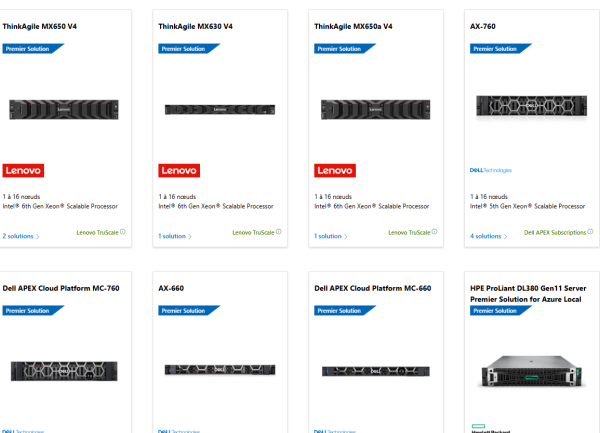This screenshot has width=600, height=433.
Task: Click Lenovo logo on ThinkAgile MX650a V4 card
Action: 335,170
